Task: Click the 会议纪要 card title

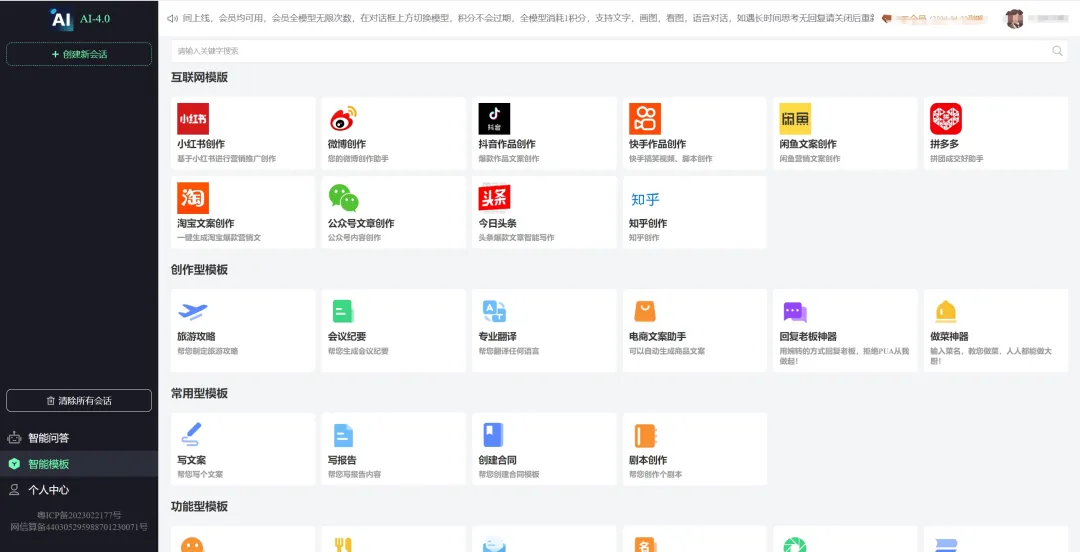Action: pyautogui.click(x=347, y=336)
